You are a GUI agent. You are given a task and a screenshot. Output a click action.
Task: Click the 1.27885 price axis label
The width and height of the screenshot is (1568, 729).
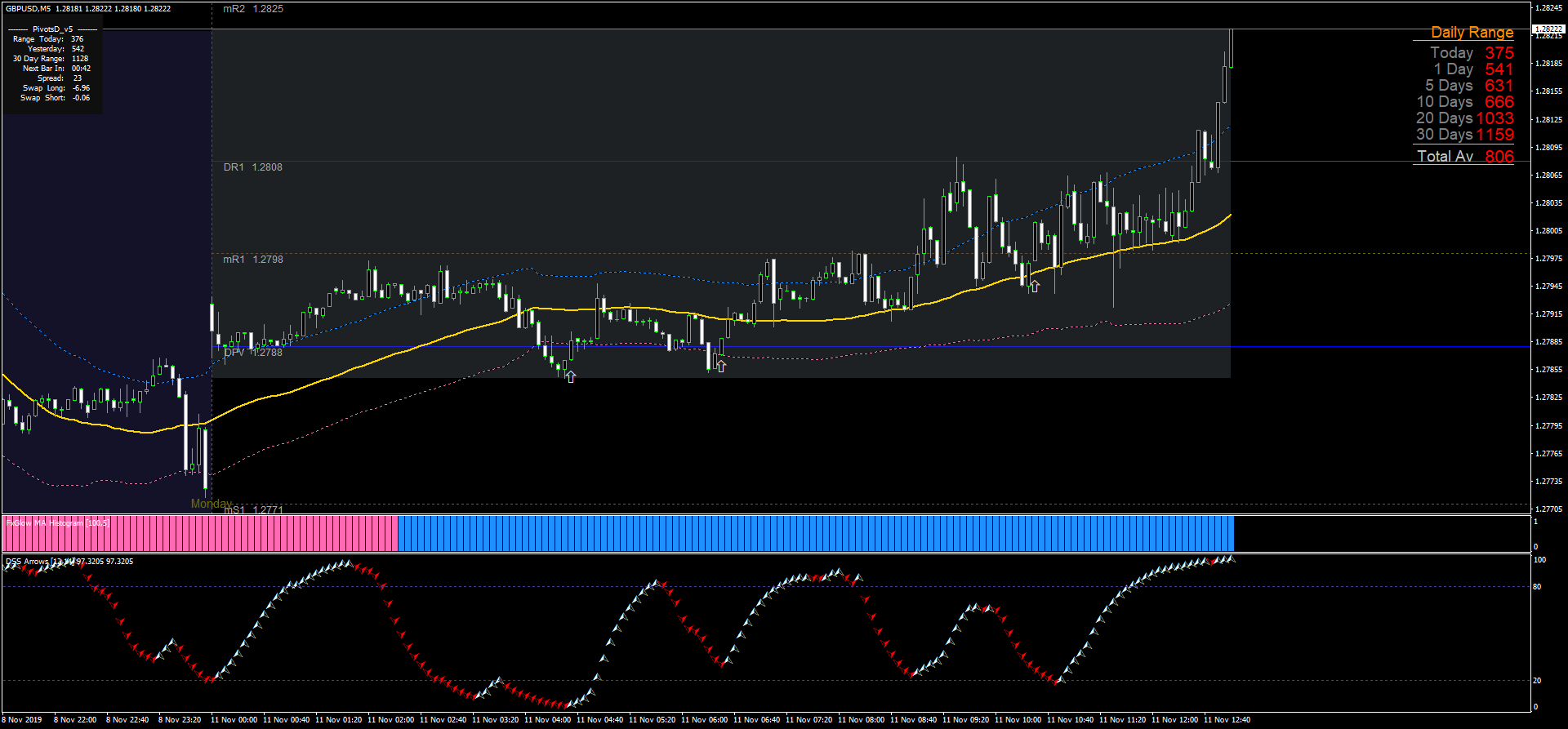coord(1549,342)
